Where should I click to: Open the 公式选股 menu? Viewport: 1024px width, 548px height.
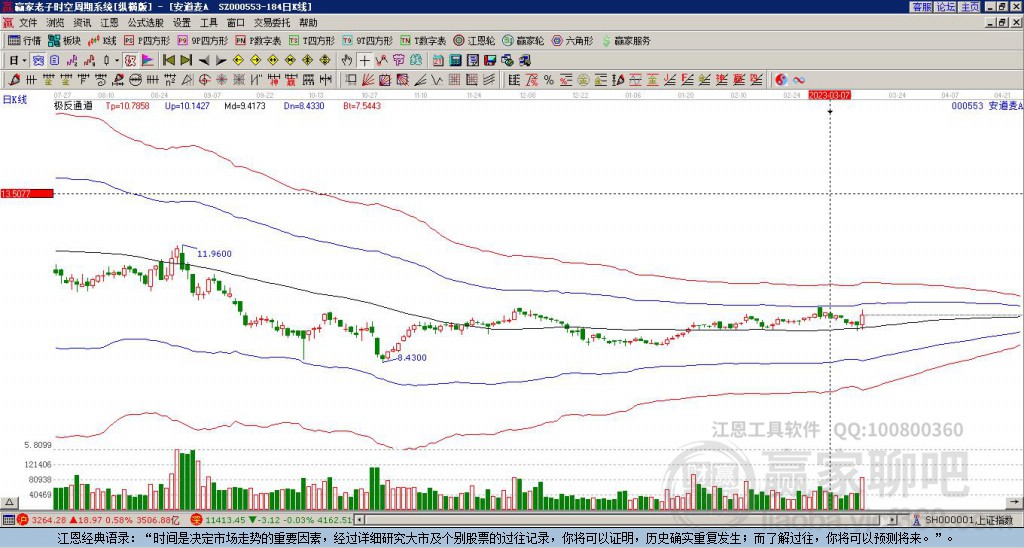pyautogui.click(x=146, y=23)
